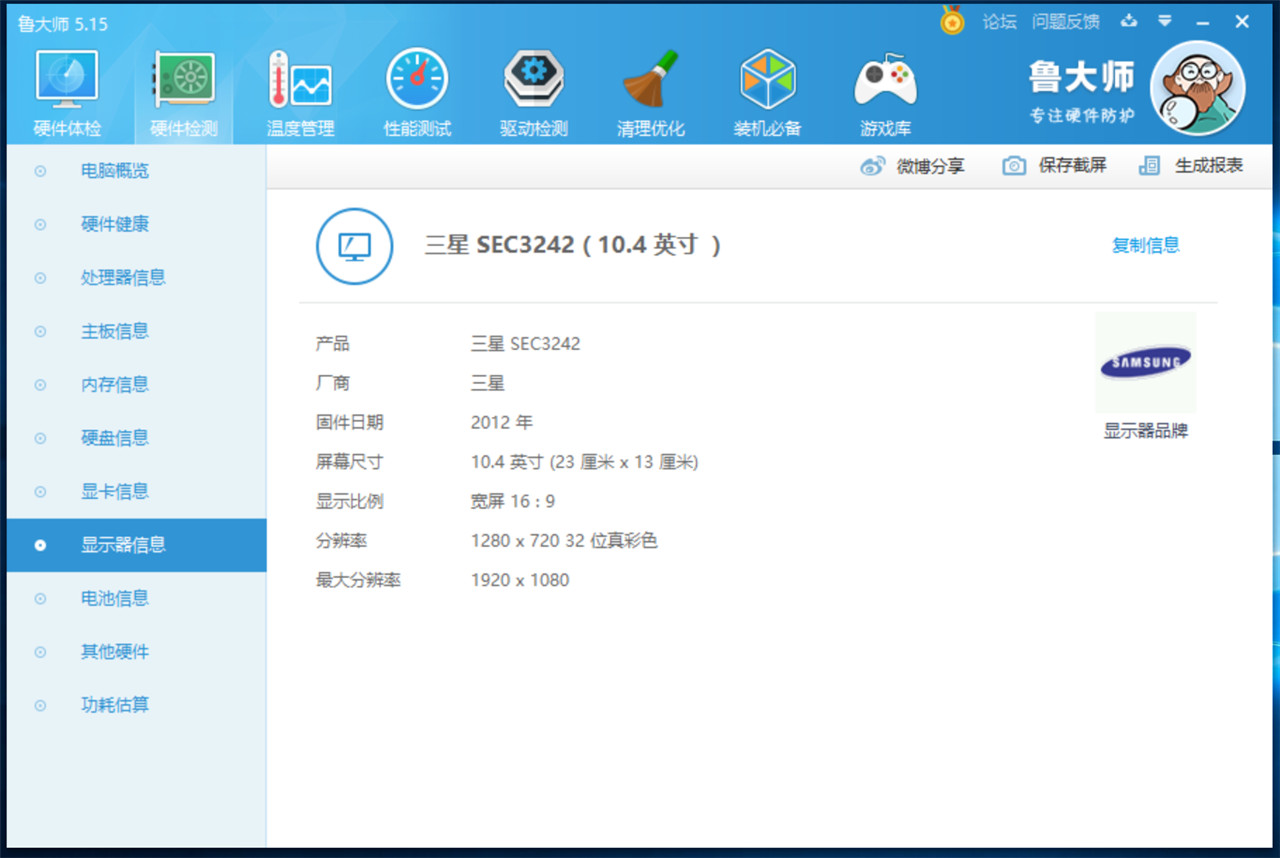Click the 分辨率 label

pyautogui.click(x=342, y=541)
